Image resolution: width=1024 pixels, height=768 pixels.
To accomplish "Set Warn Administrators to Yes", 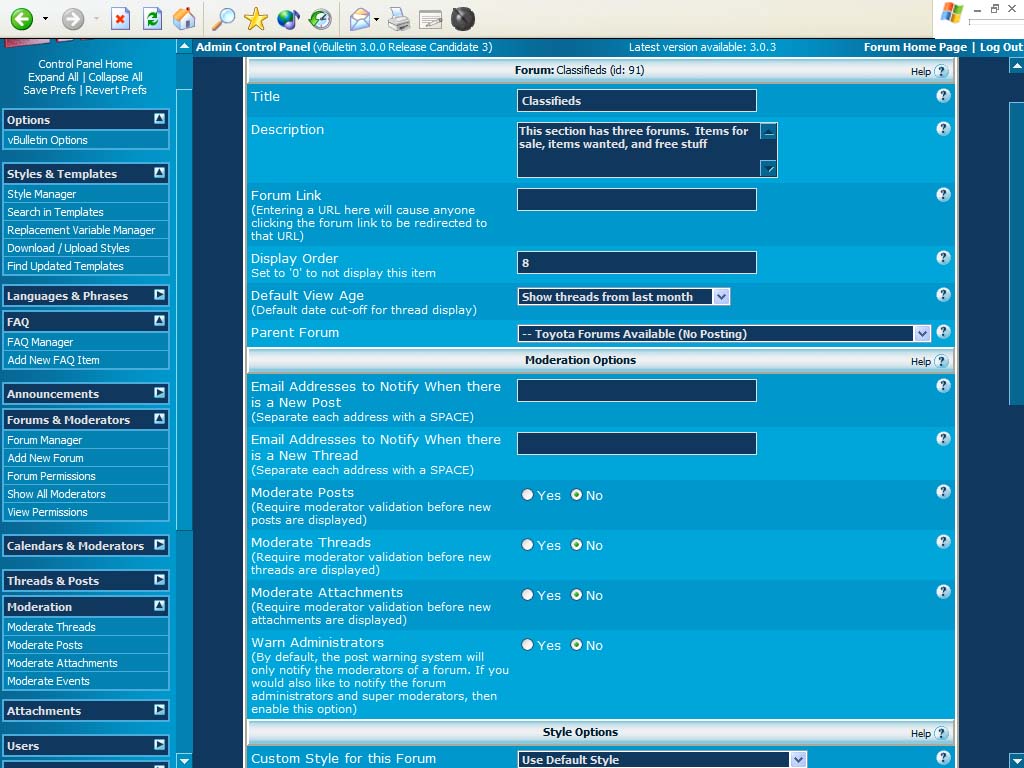I will [x=528, y=645].
